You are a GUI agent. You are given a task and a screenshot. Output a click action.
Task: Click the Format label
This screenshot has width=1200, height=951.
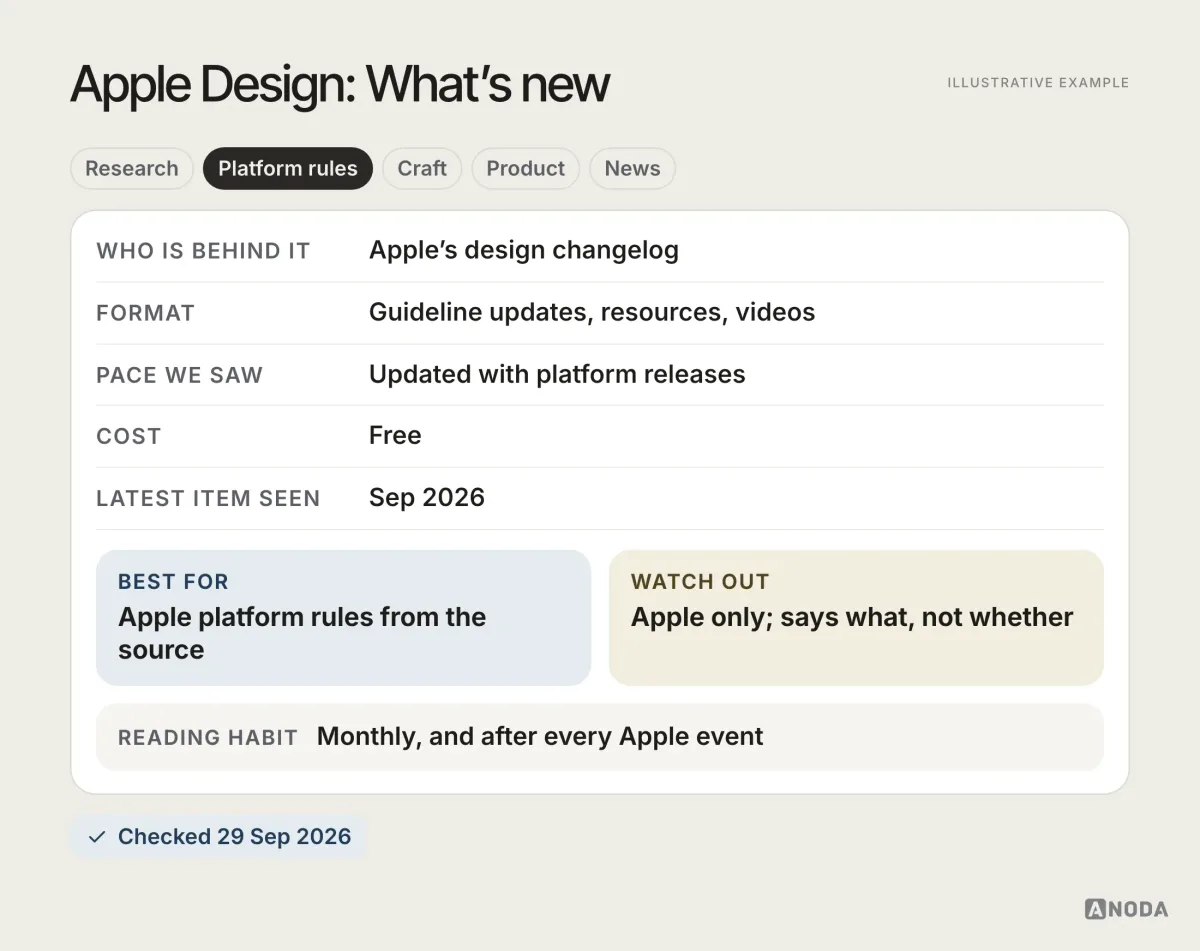coord(145,313)
